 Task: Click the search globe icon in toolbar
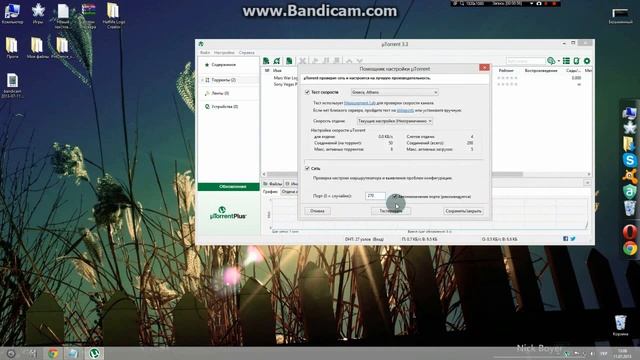click(551, 61)
